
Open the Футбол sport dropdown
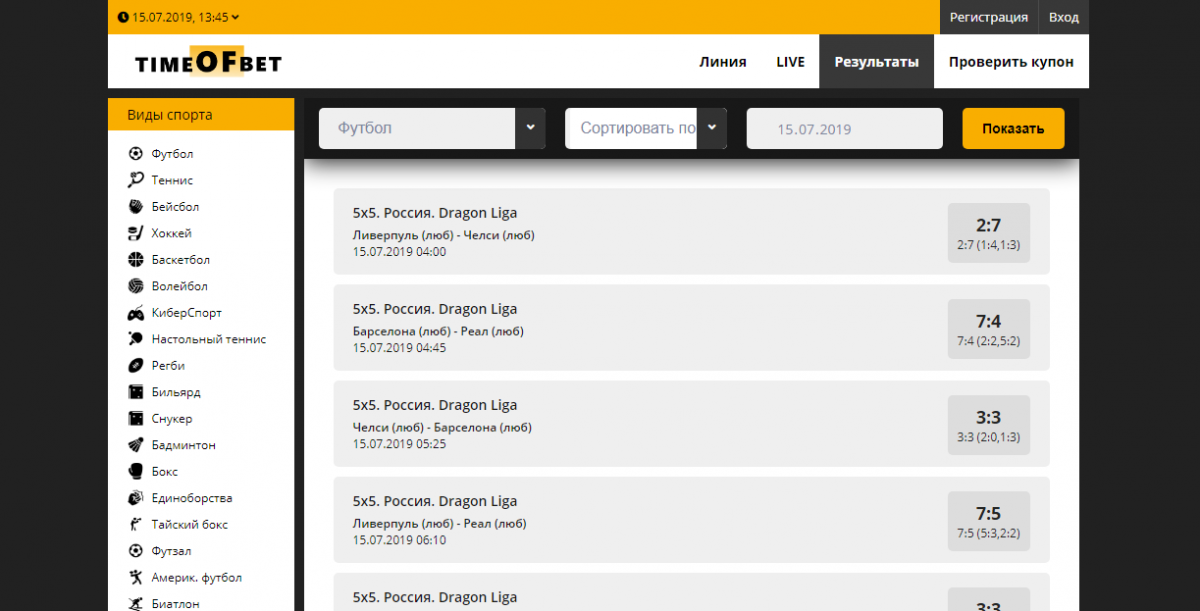pos(432,128)
